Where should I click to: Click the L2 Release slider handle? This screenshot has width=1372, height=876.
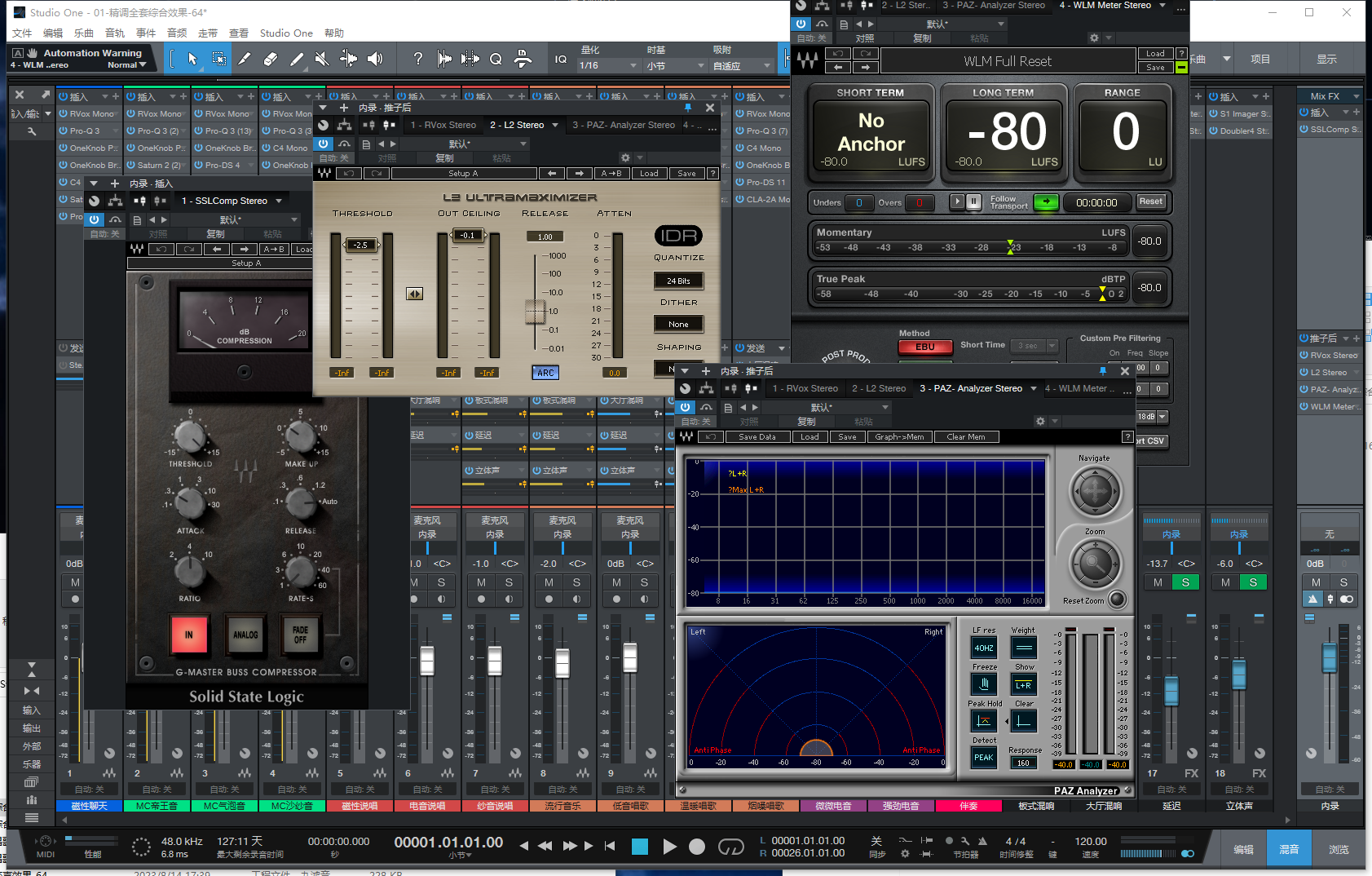pyautogui.click(x=535, y=312)
